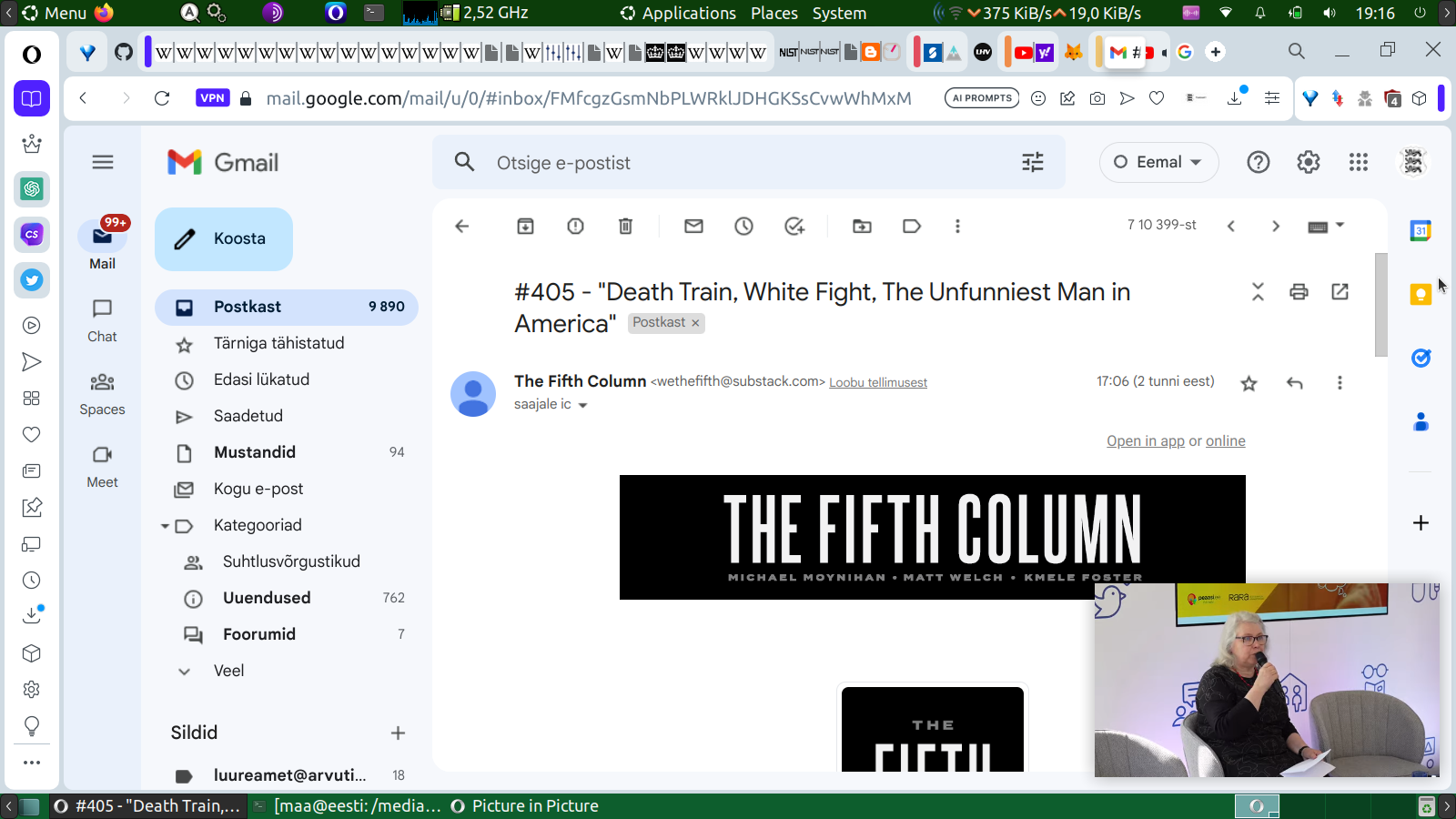Open the Mustandid folder

pos(287,452)
